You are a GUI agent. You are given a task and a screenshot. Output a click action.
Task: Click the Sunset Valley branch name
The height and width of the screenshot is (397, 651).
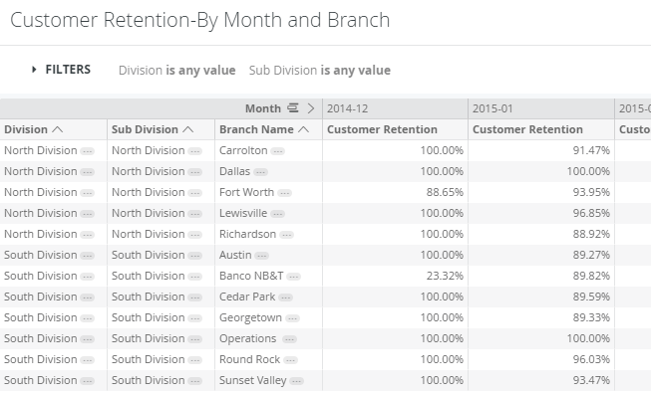click(x=253, y=380)
